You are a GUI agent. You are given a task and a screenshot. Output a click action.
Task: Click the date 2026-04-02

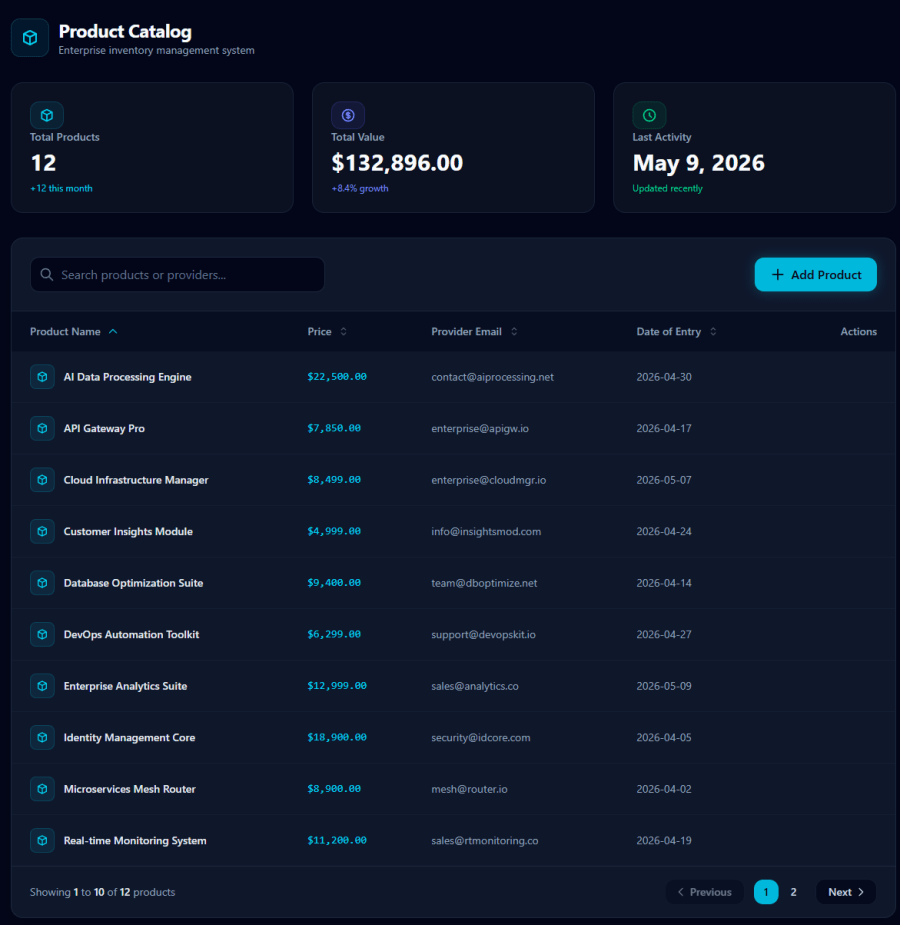click(x=664, y=789)
